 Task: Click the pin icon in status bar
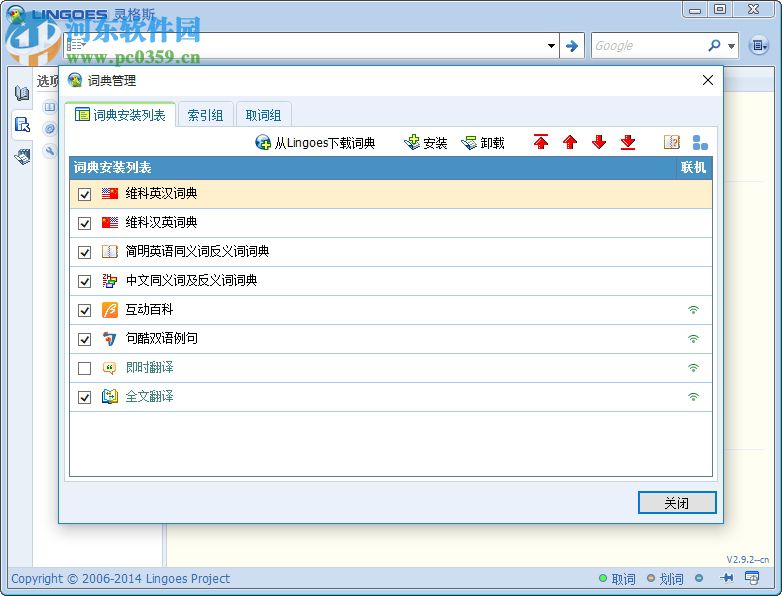[727, 578]
